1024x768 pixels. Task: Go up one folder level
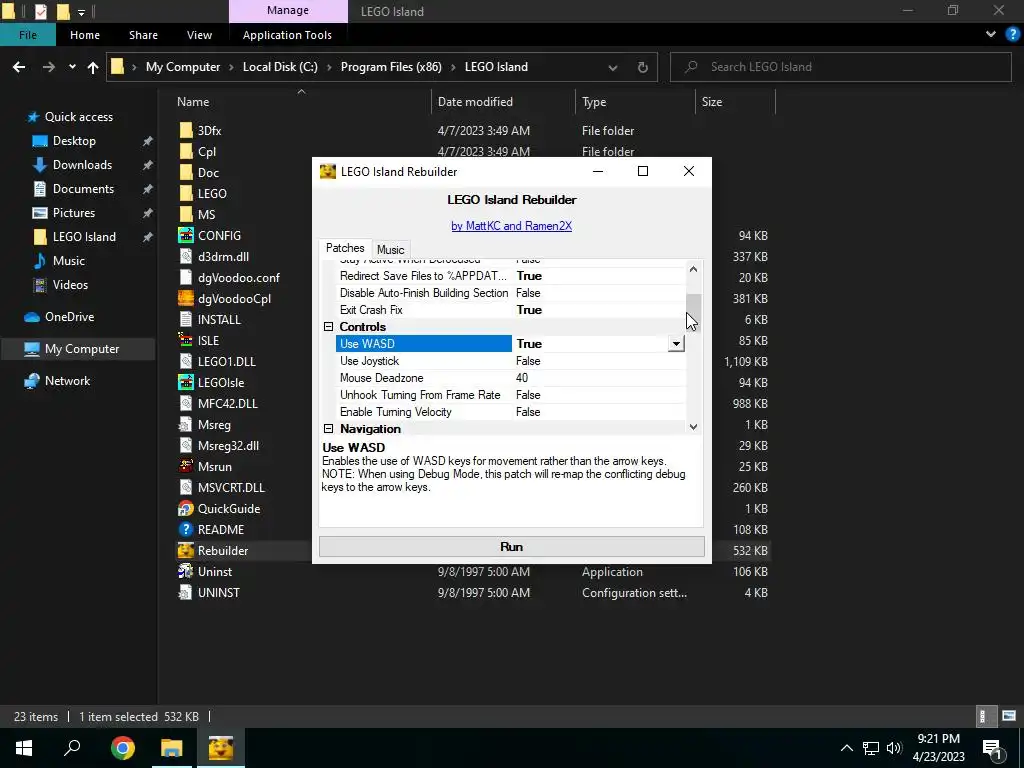click(x=93, y=67)
